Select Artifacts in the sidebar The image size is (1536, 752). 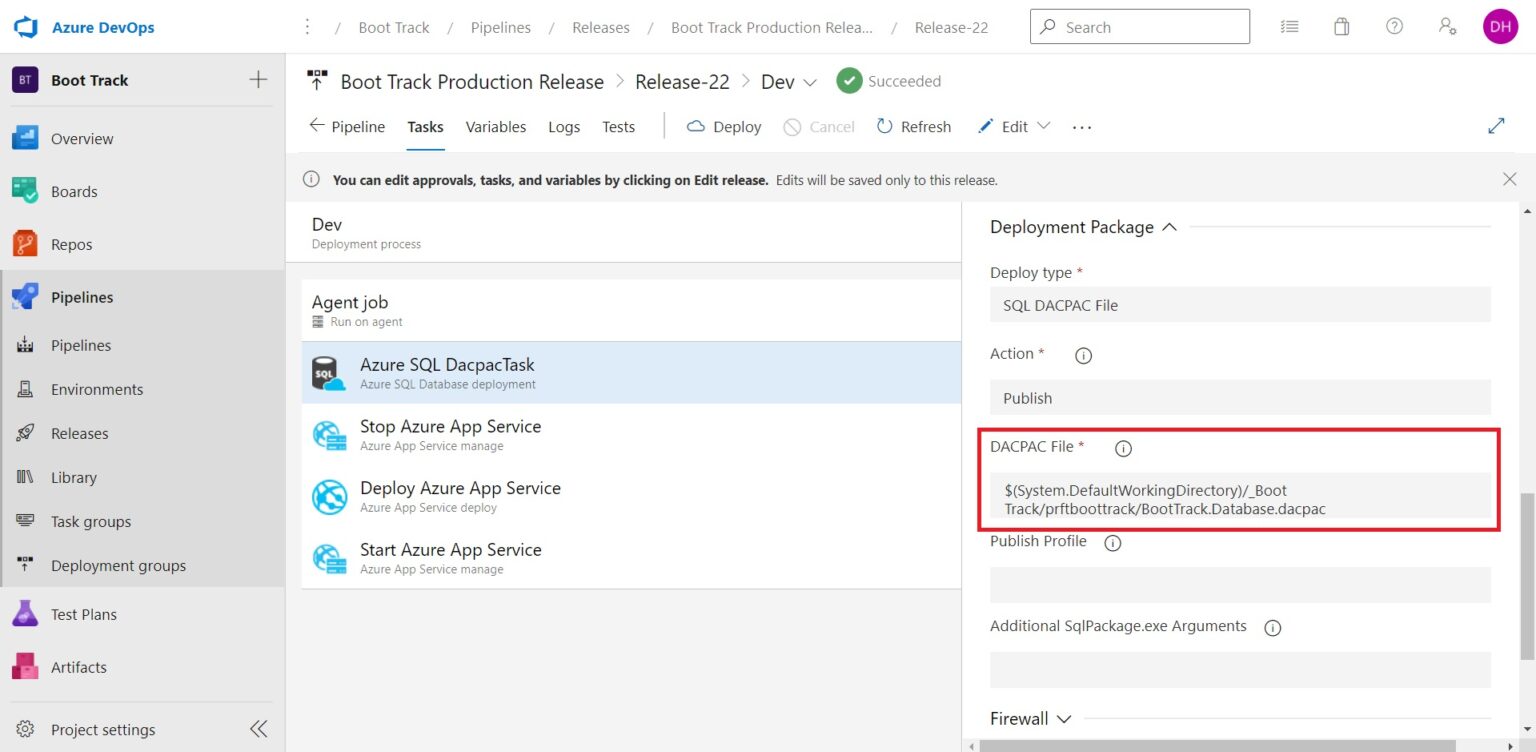pyautogui.click(x=78, y=667)
